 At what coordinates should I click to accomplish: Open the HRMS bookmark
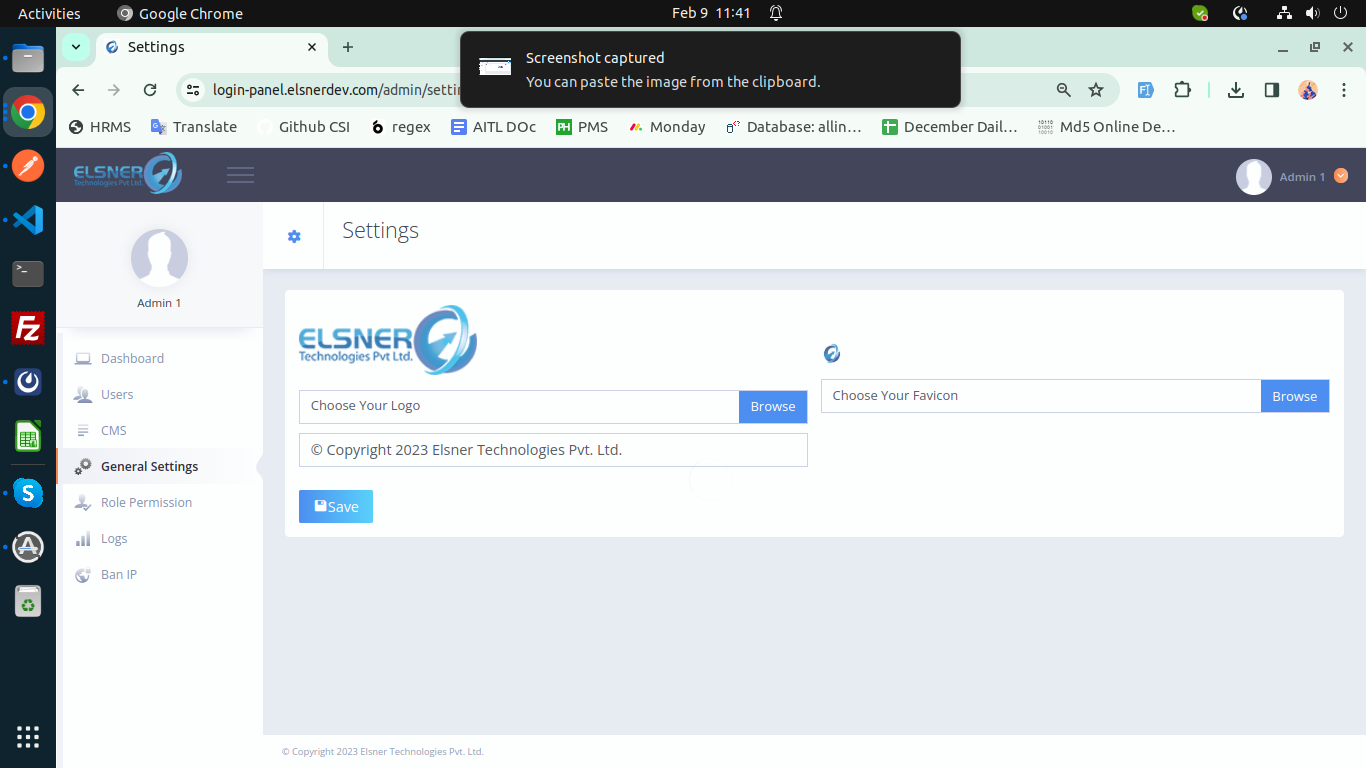[99, 126]
